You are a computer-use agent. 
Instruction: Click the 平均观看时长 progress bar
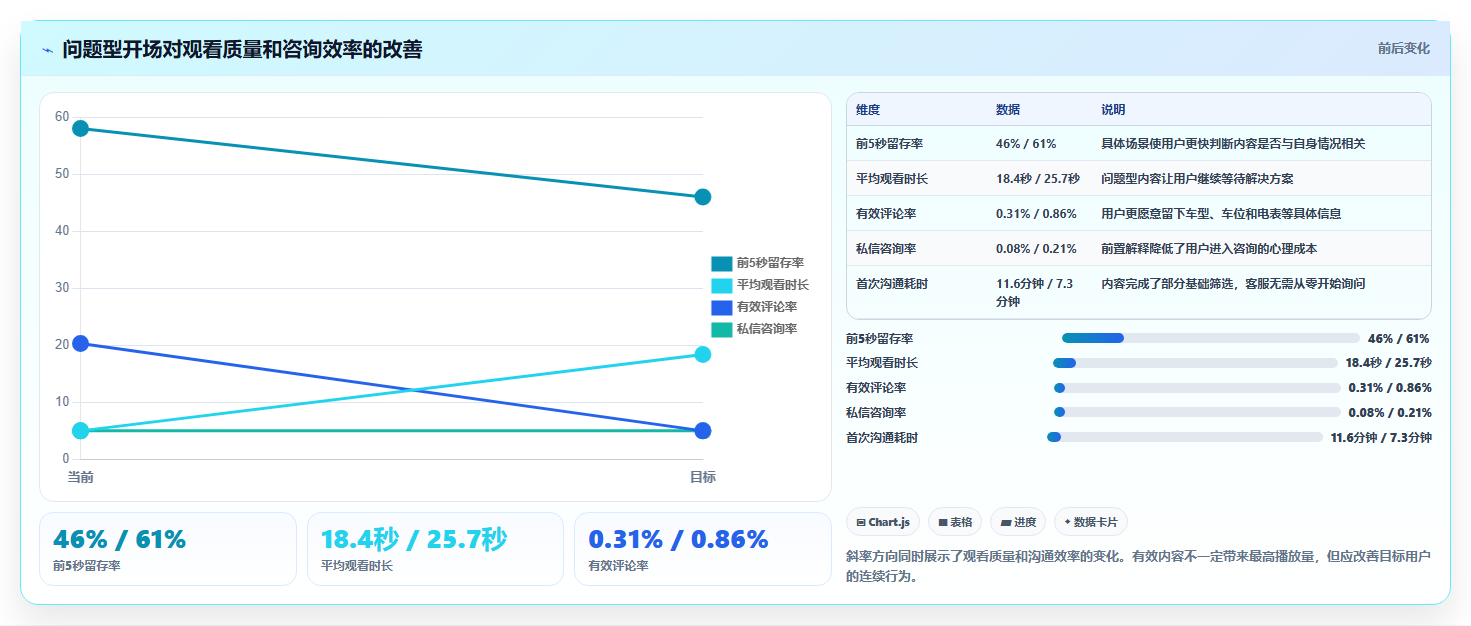[1195, 363]
